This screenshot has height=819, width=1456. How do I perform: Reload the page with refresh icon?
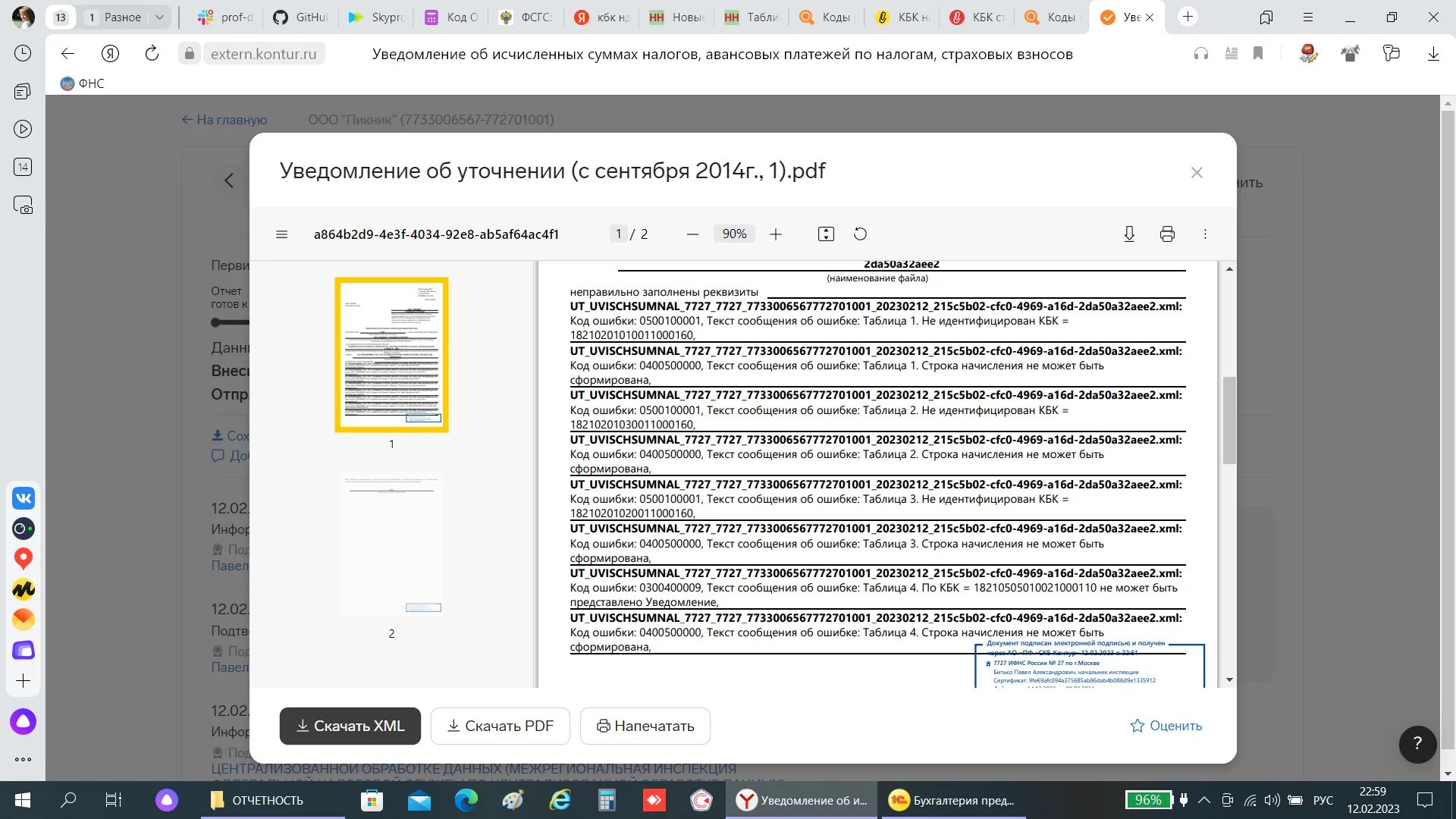152,54
